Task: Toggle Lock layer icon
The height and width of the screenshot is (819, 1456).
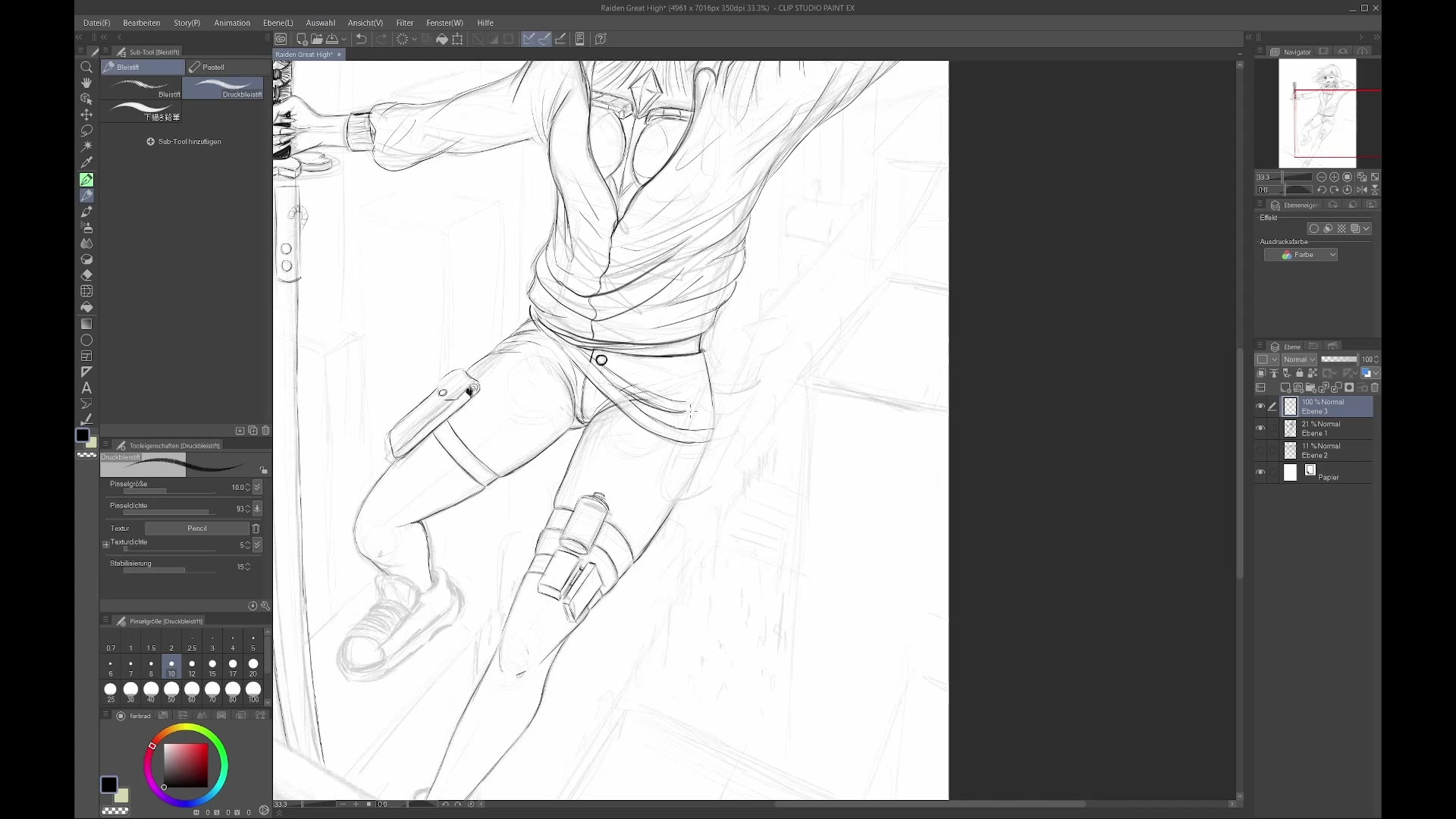Action: tap(1299, 373)
